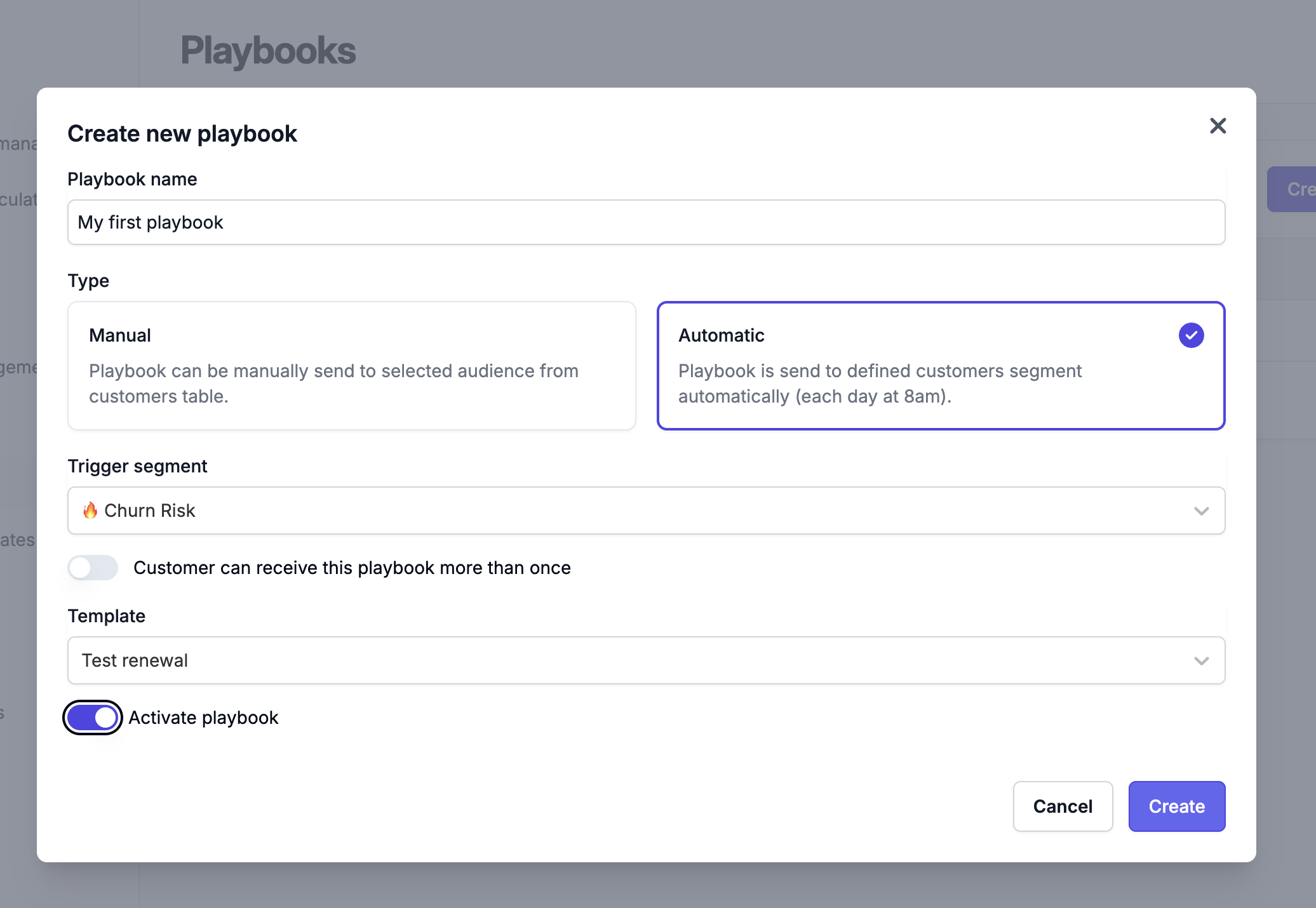Select the text My first playbook
Screen dimensions: 1316x908
pos(151,222)
